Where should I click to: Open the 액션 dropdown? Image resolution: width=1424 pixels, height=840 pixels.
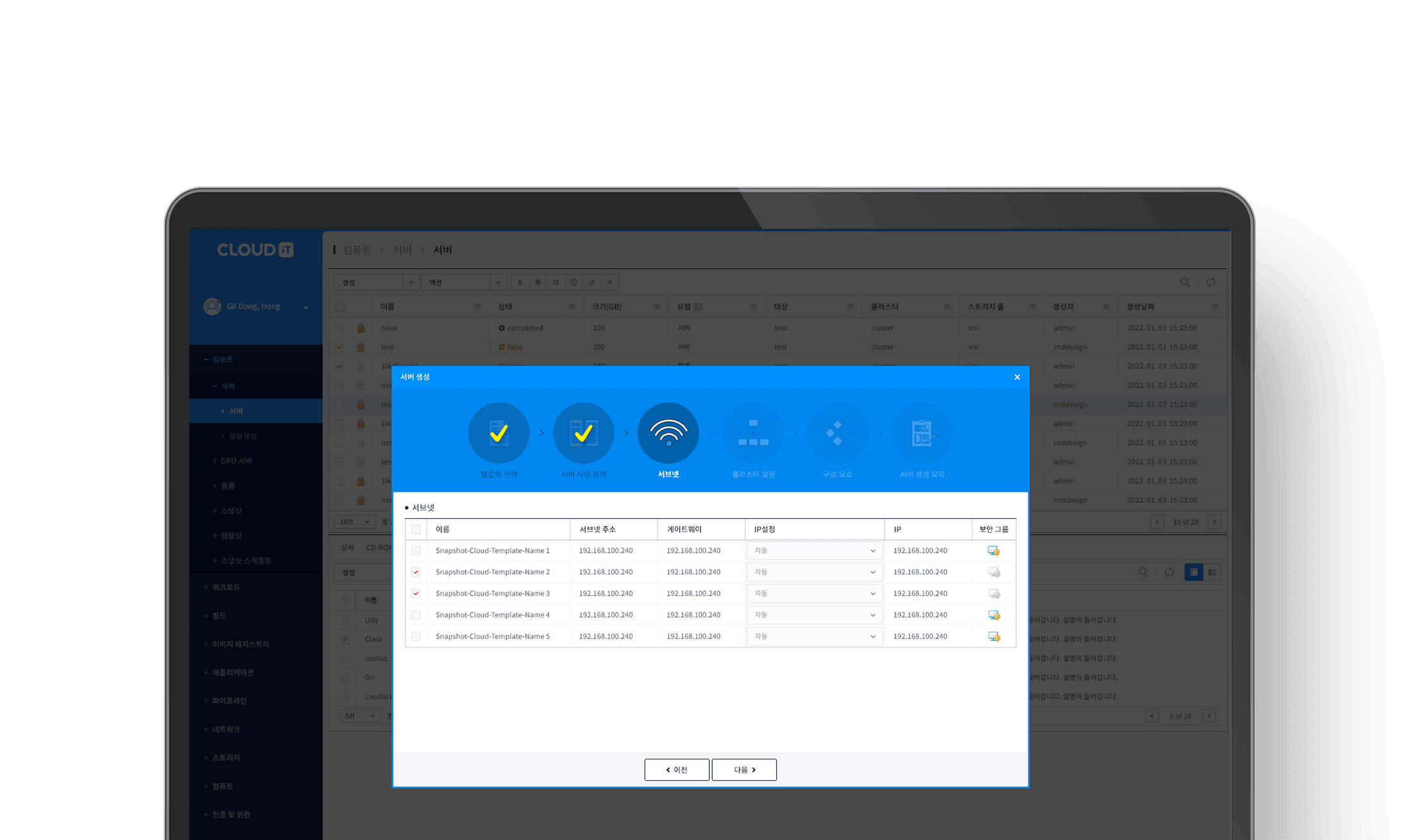464,282
